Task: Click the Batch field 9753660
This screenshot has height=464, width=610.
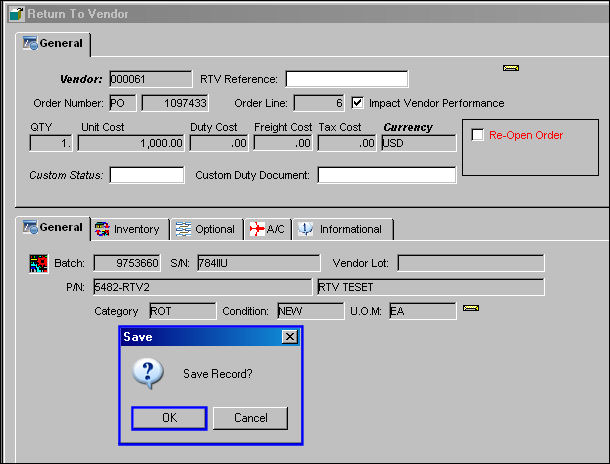Action: 127,263
